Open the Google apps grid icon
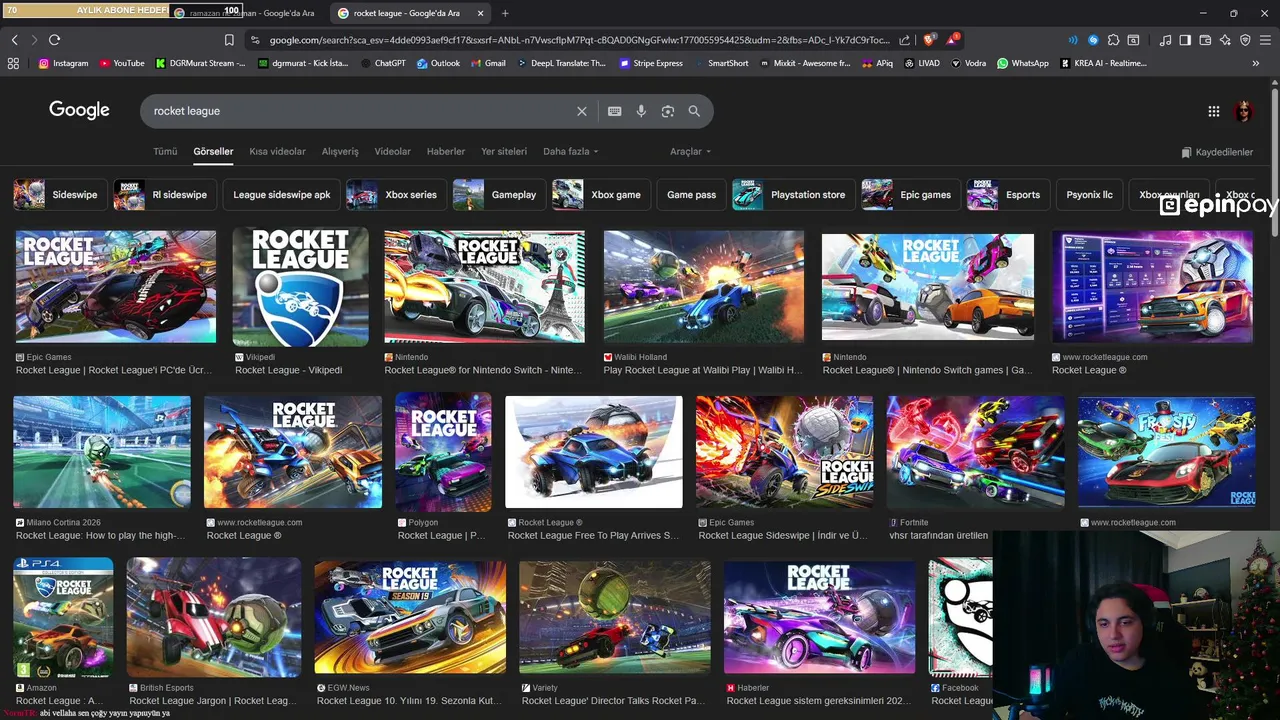1280x720 pixels. tap(1213, 111)
